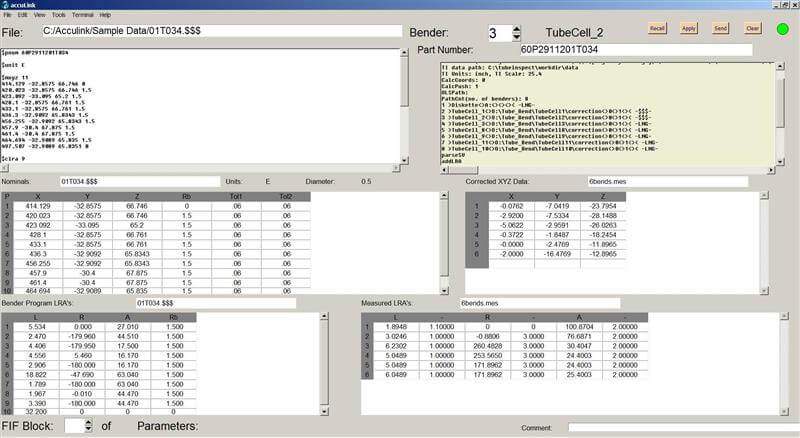Decrease FIF Block value with down arrow
Screen dimensions: 800x438
point(89,429)
